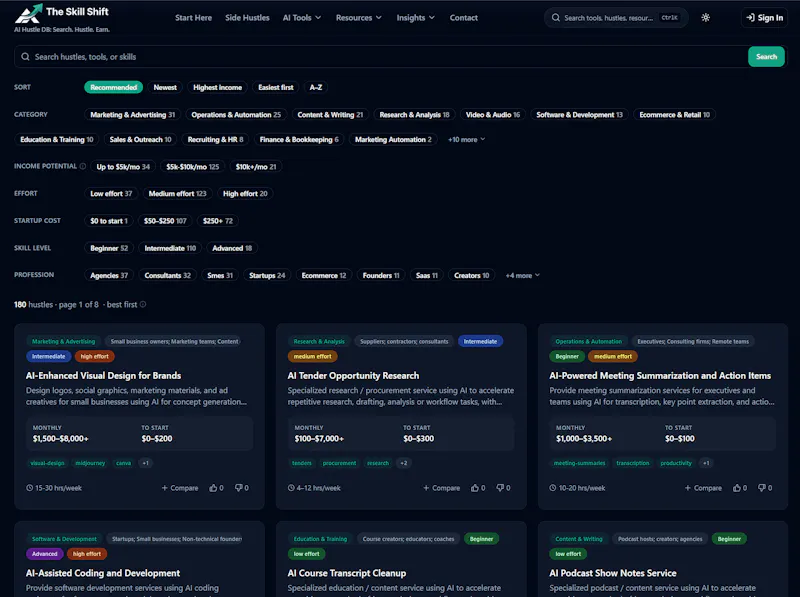Select Operations & Automation category filter
This screenshot has height=597, width=800.
tap(236, 115)
